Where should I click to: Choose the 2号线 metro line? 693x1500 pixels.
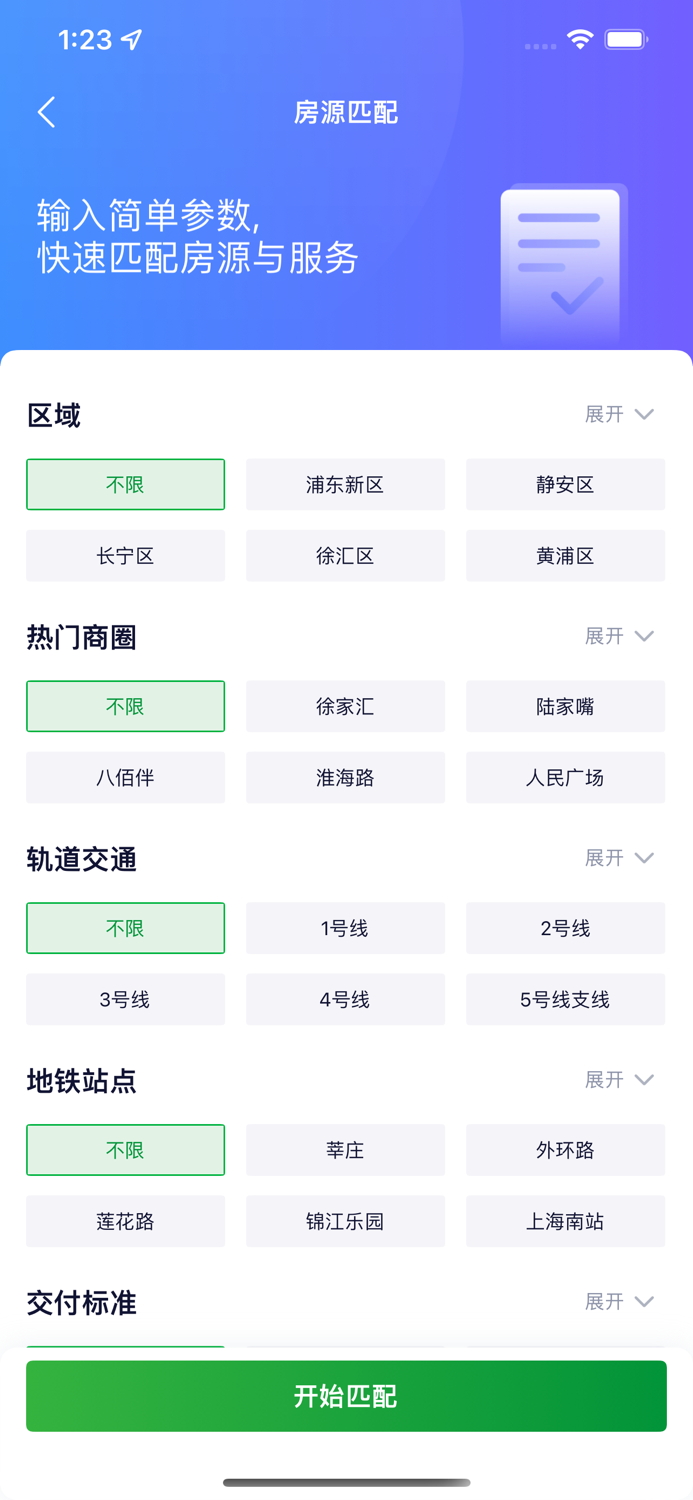point(565,928)
